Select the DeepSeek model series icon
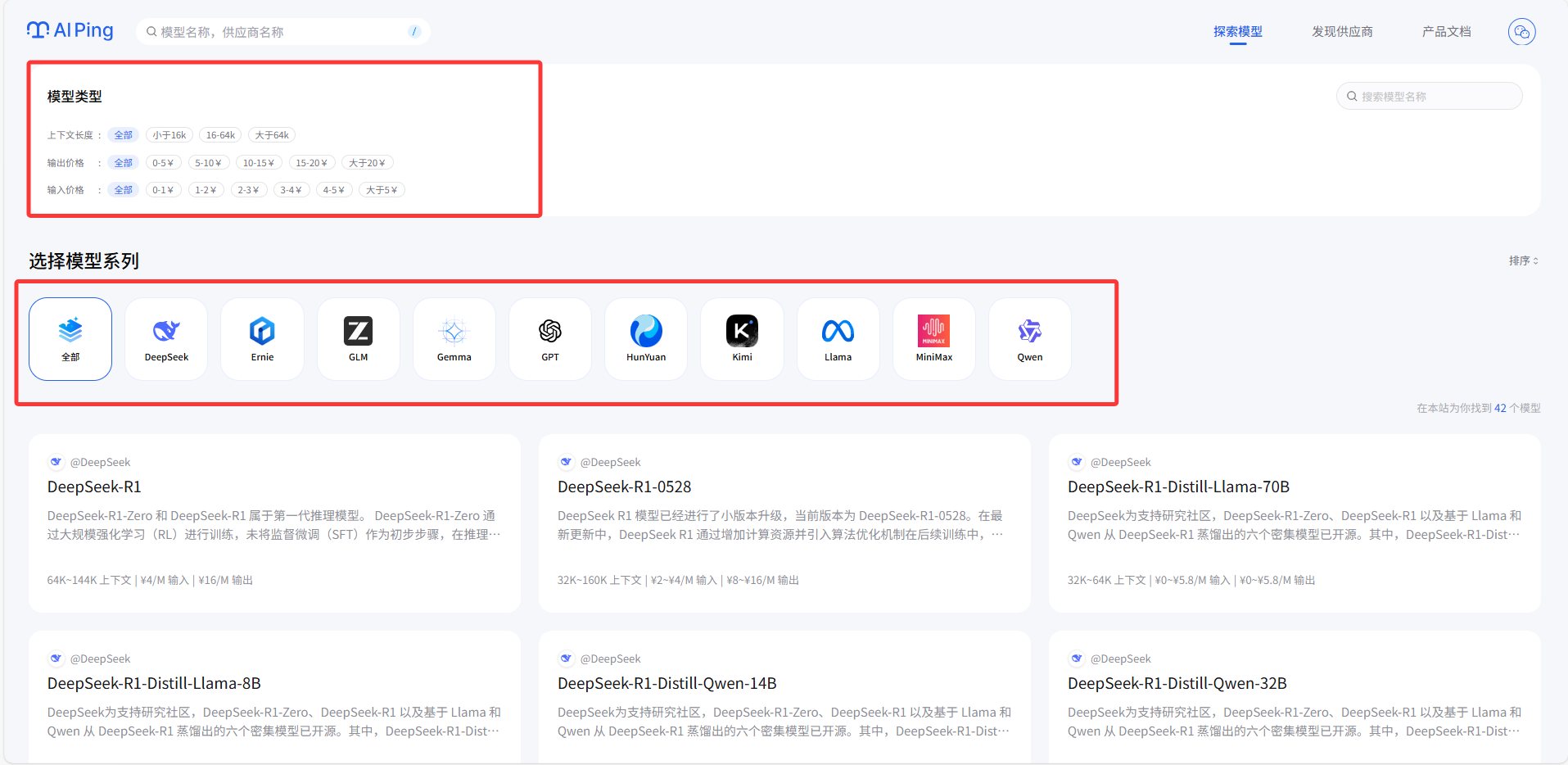Viewport: 1568px width, 765px height. click(166, 338)
